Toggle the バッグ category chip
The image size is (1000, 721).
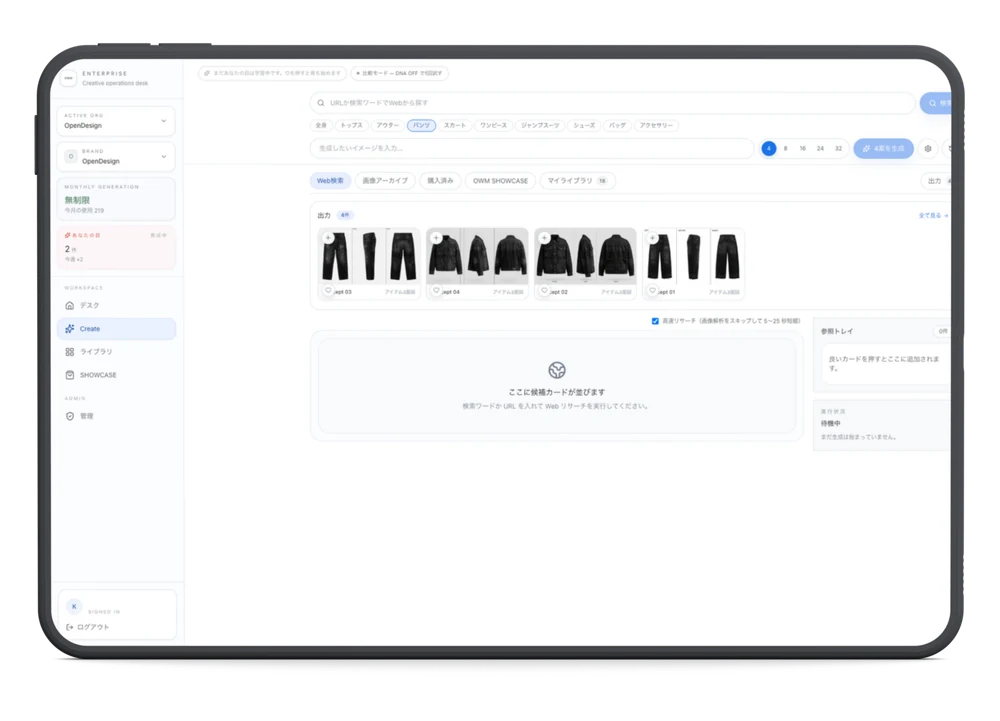[617, 126]
